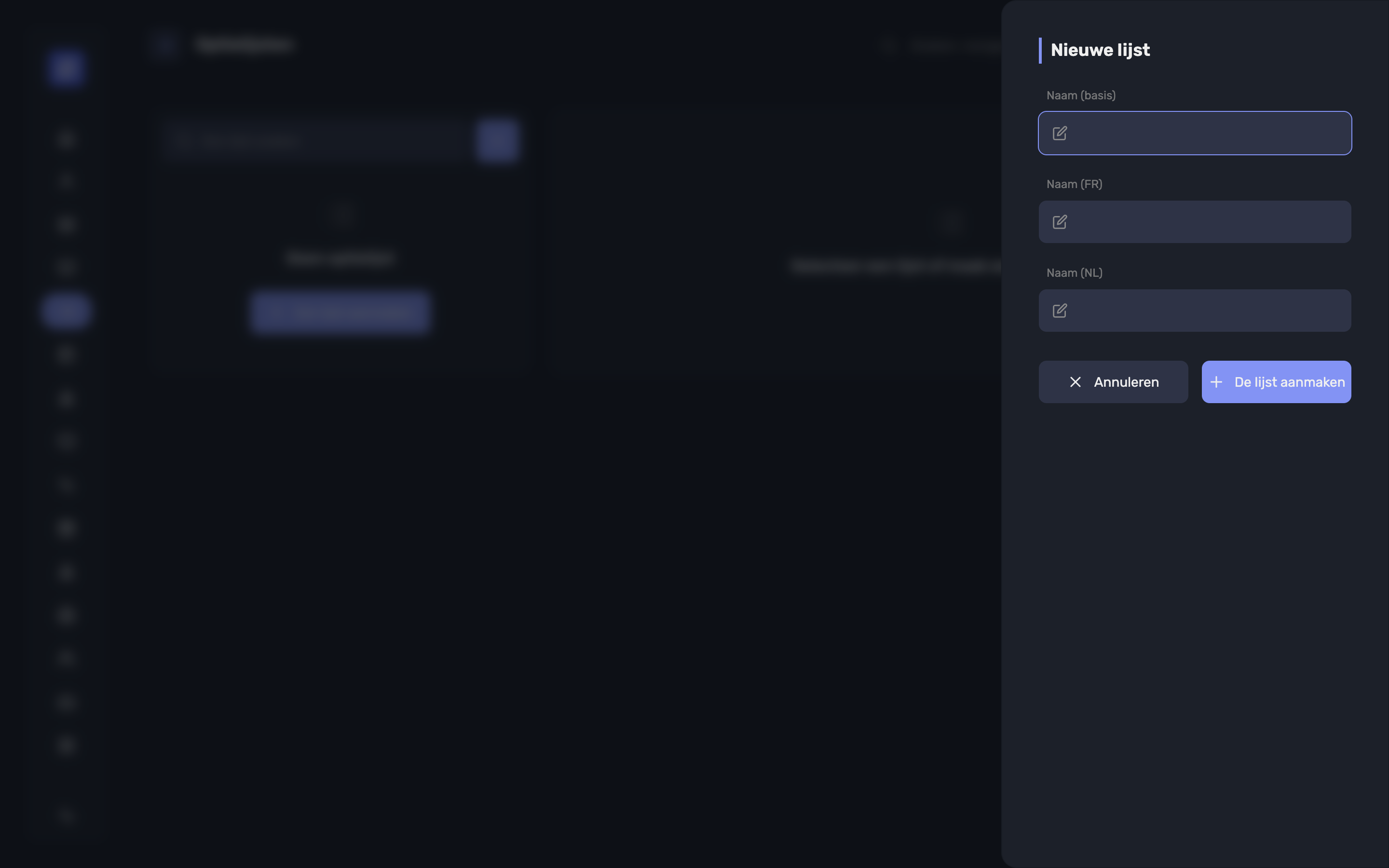Focus the Naam (basis) text field
The height and width of the screenshot is (868, 1389).
1195,133
